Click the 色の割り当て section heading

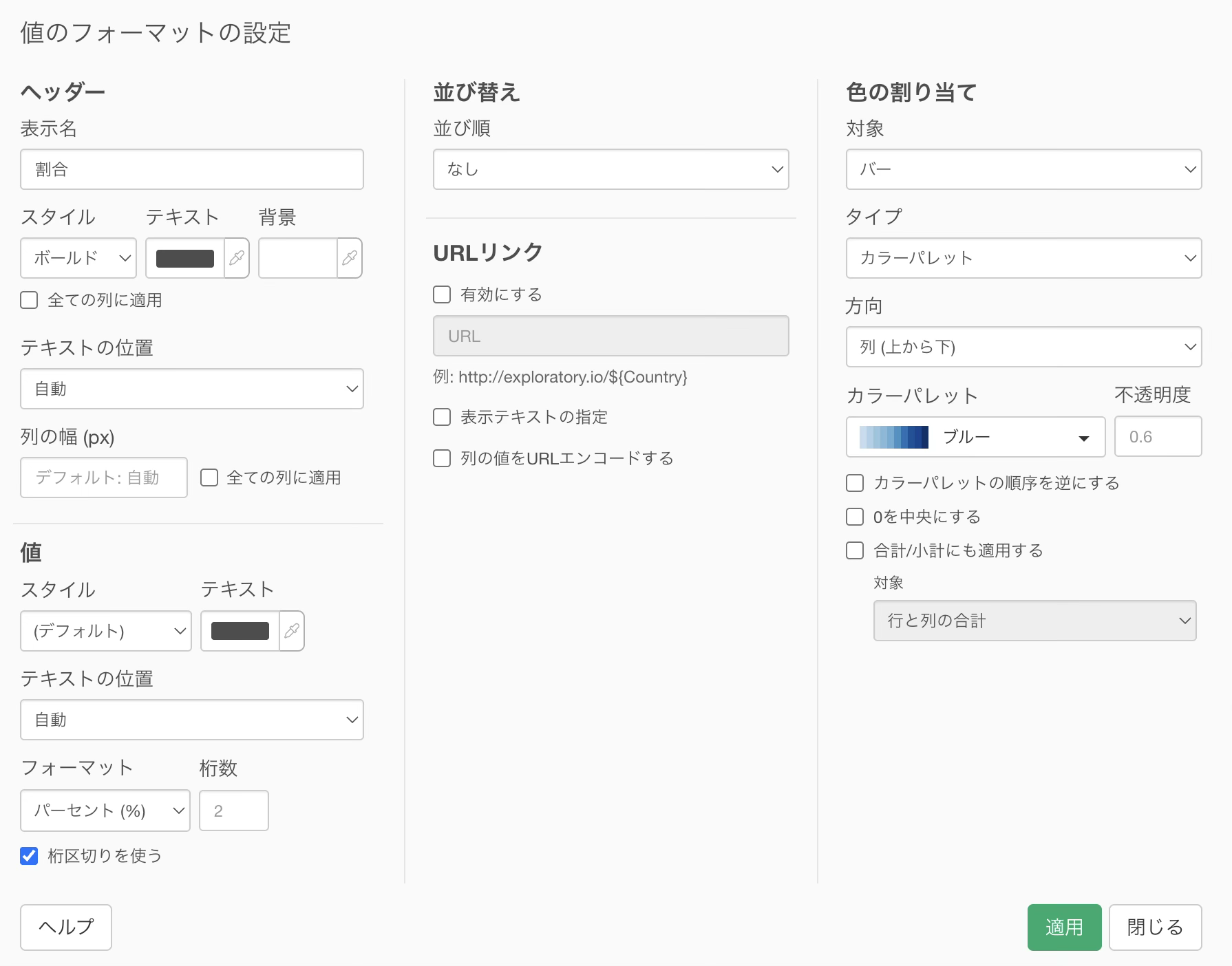click(x=911, y=92)
